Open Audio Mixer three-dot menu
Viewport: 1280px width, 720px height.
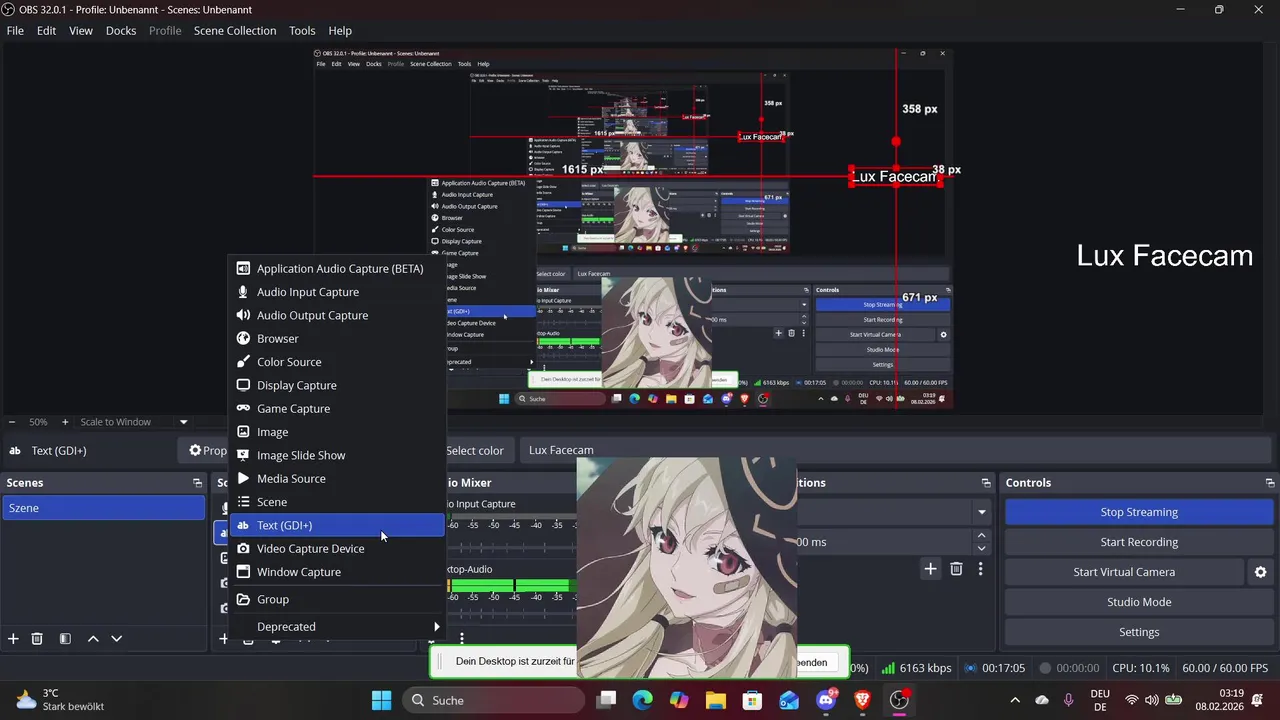coord(462,638)
